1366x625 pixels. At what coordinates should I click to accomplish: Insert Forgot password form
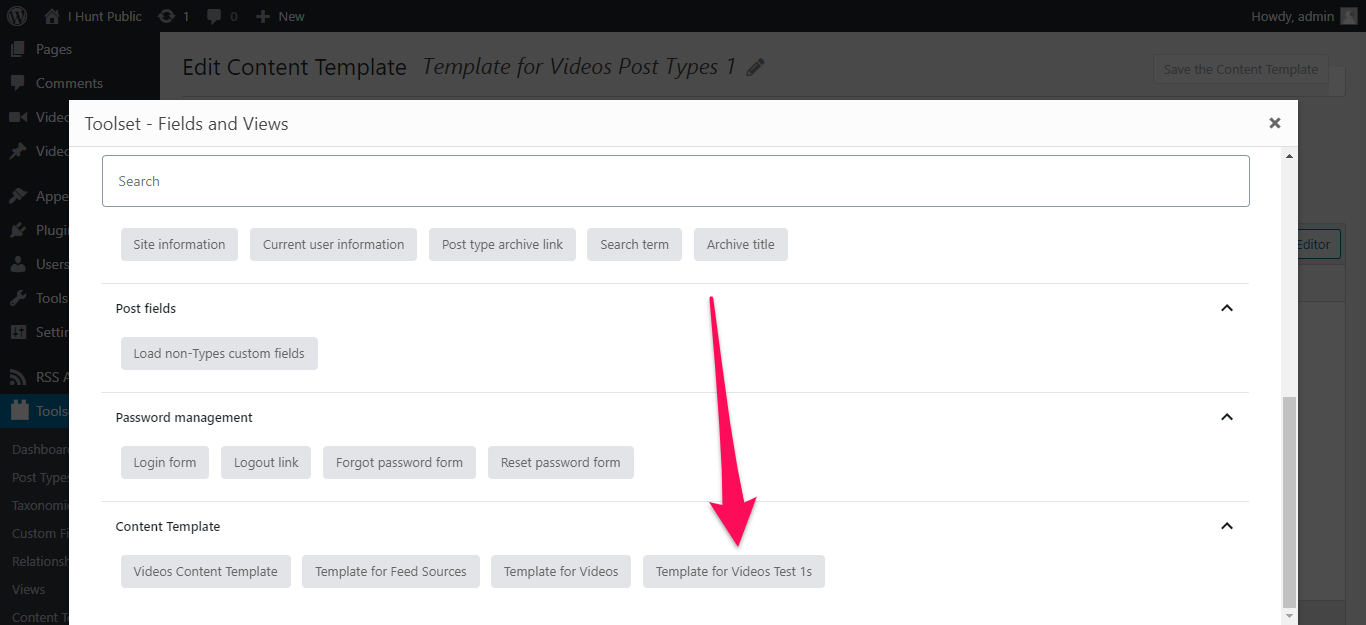(x=399, y=462)
